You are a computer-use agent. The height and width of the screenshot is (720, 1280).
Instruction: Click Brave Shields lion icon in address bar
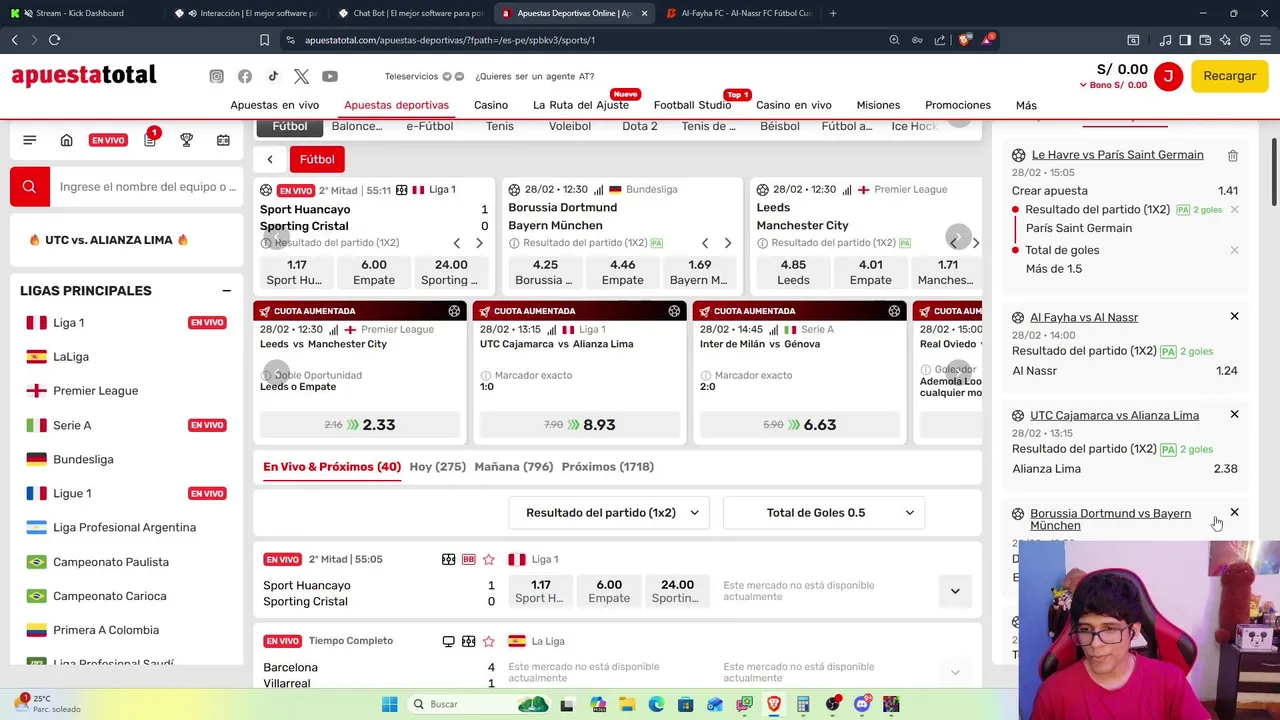pyautogui.click(x=964, y=40)
